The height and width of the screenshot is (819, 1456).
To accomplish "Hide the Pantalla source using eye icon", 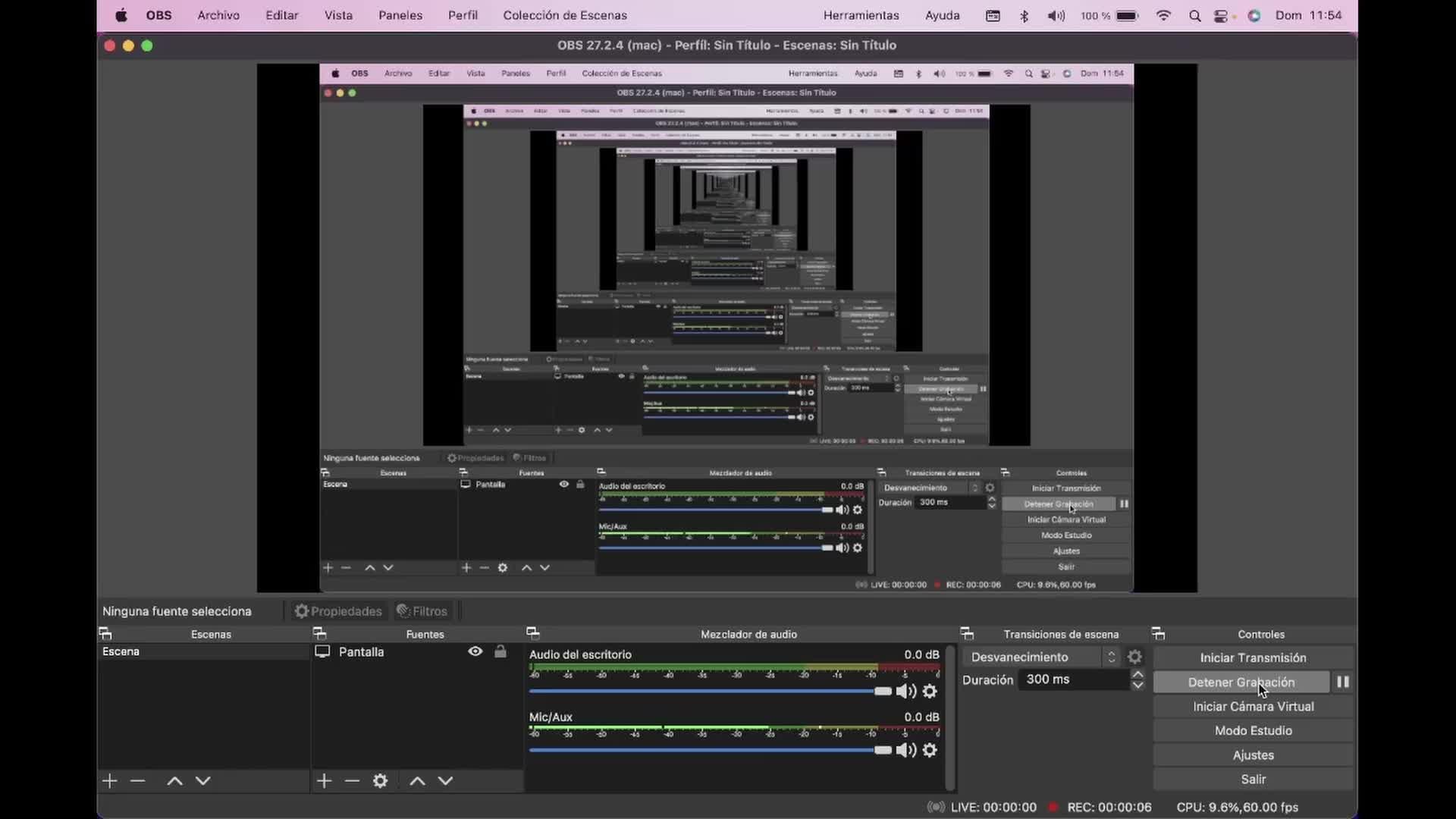I will (475, 651).
